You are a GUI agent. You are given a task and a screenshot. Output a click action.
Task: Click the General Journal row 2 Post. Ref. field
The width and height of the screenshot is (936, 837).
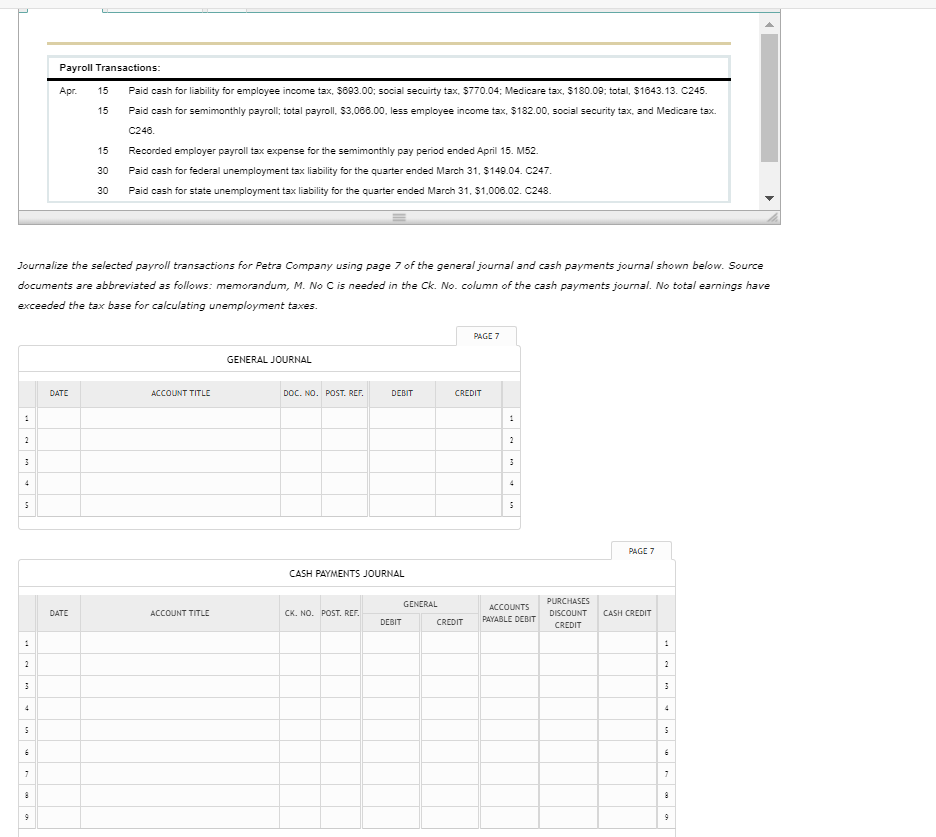pyautogui.click(x=344, y=440)
